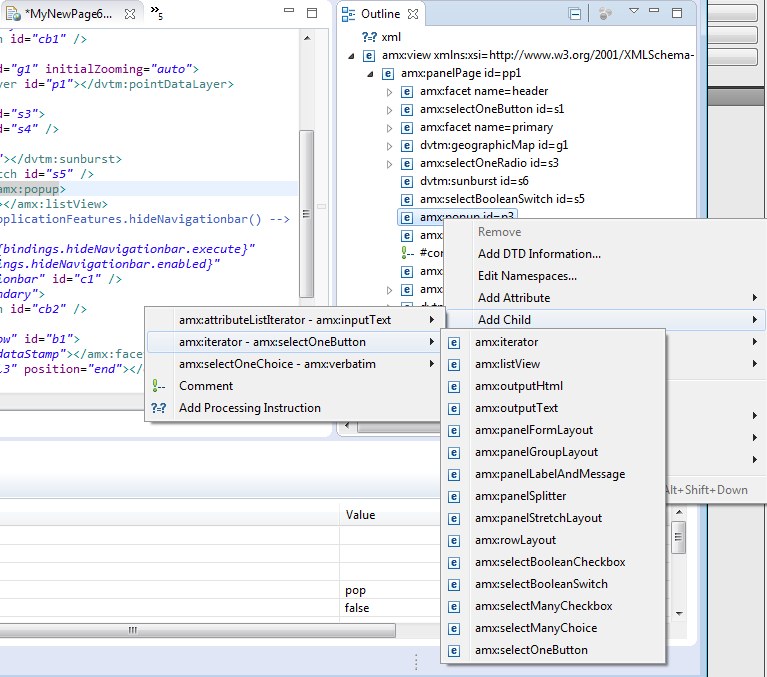Open amx:selectOneChoice - amx:verbatim submenu
Image resolution: width=767 pixels, height=677 pixels.
[x=294, y=364]
